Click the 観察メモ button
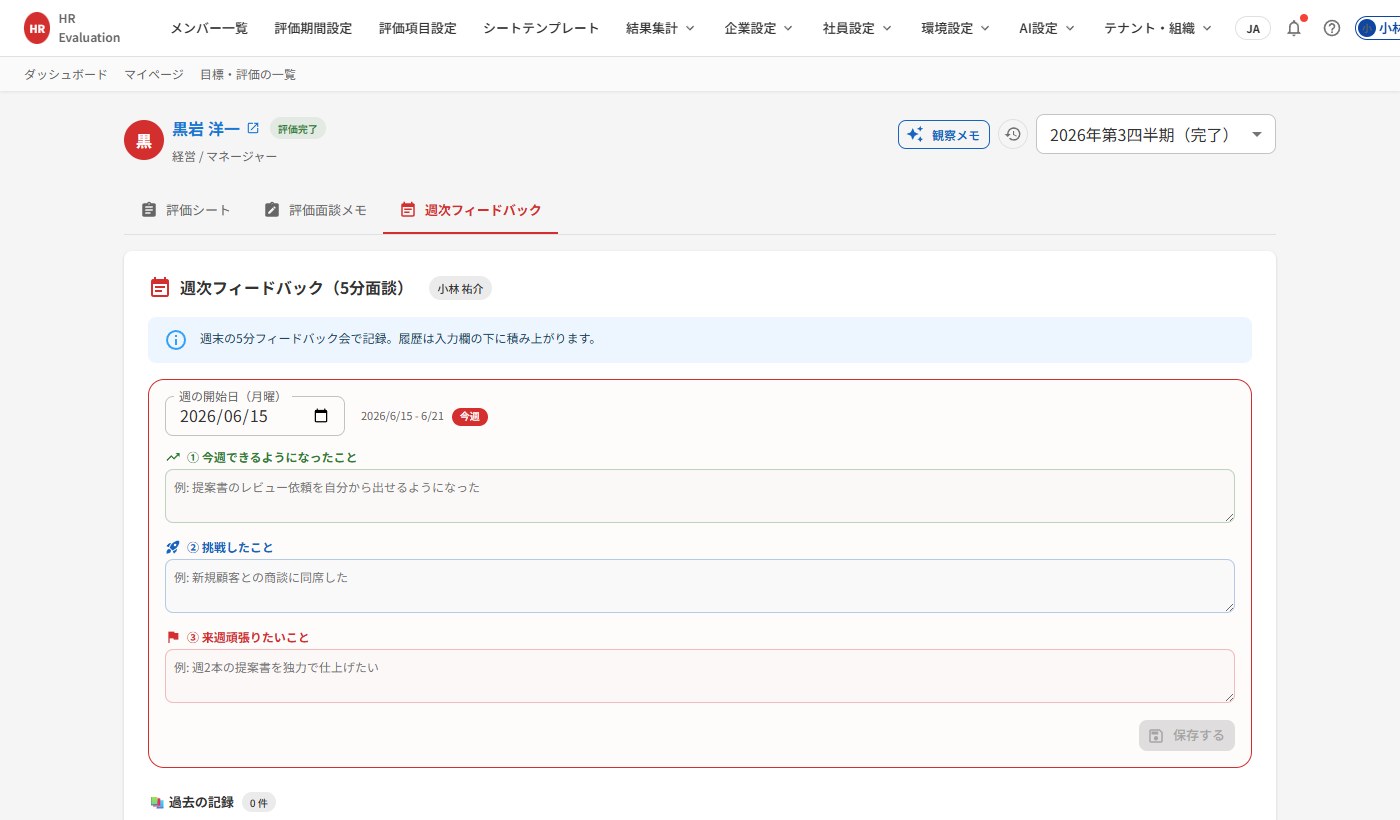Screen dimensions: 1400x820 [944, 135]
